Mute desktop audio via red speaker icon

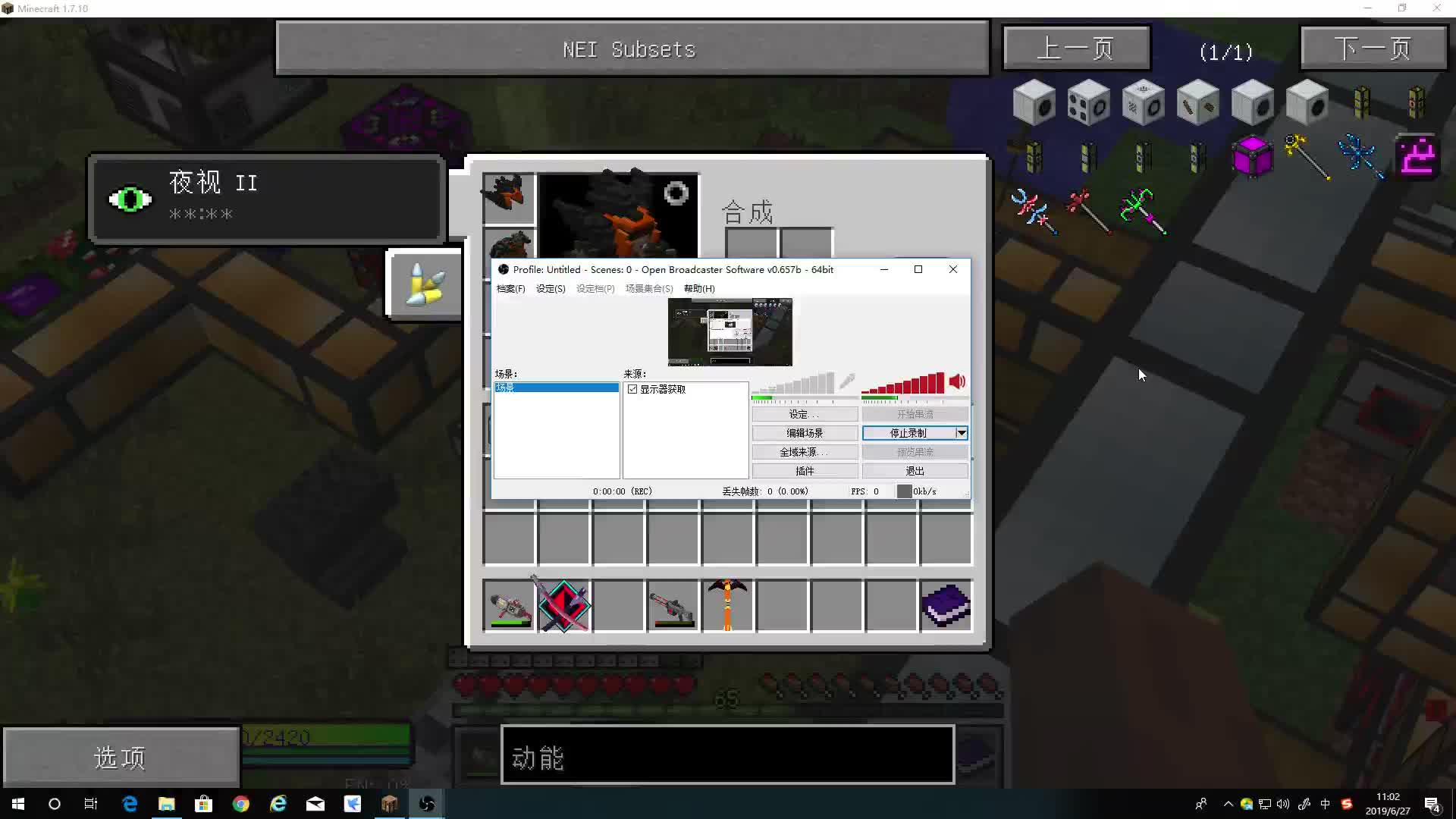pos(957,381)
